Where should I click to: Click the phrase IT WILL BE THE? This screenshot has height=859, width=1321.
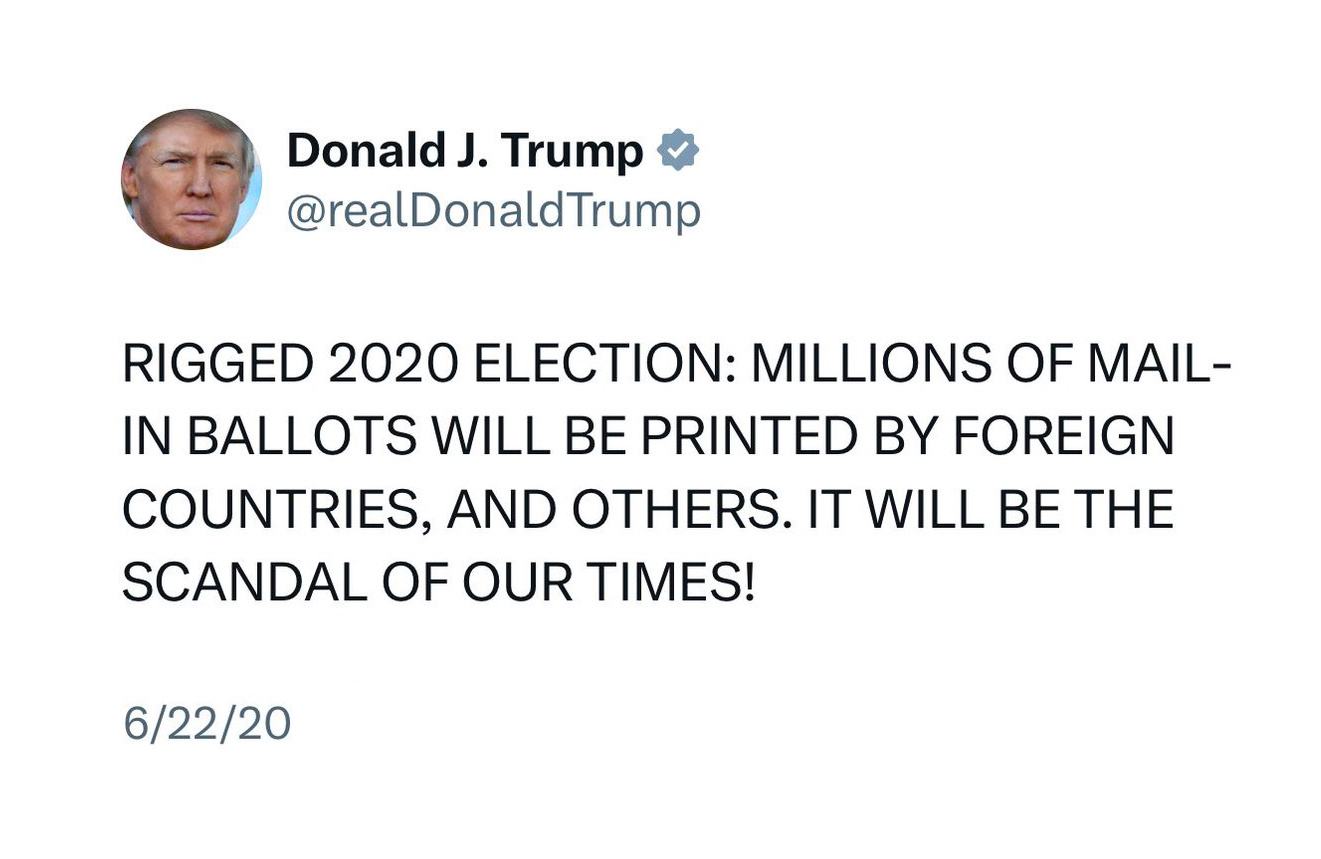[x=990, y=510]
